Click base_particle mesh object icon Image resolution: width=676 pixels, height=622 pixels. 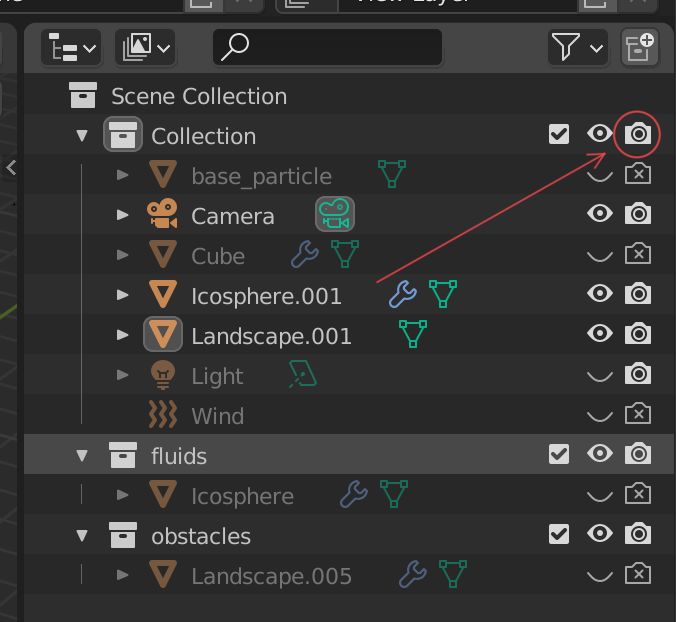pos(163,174)
